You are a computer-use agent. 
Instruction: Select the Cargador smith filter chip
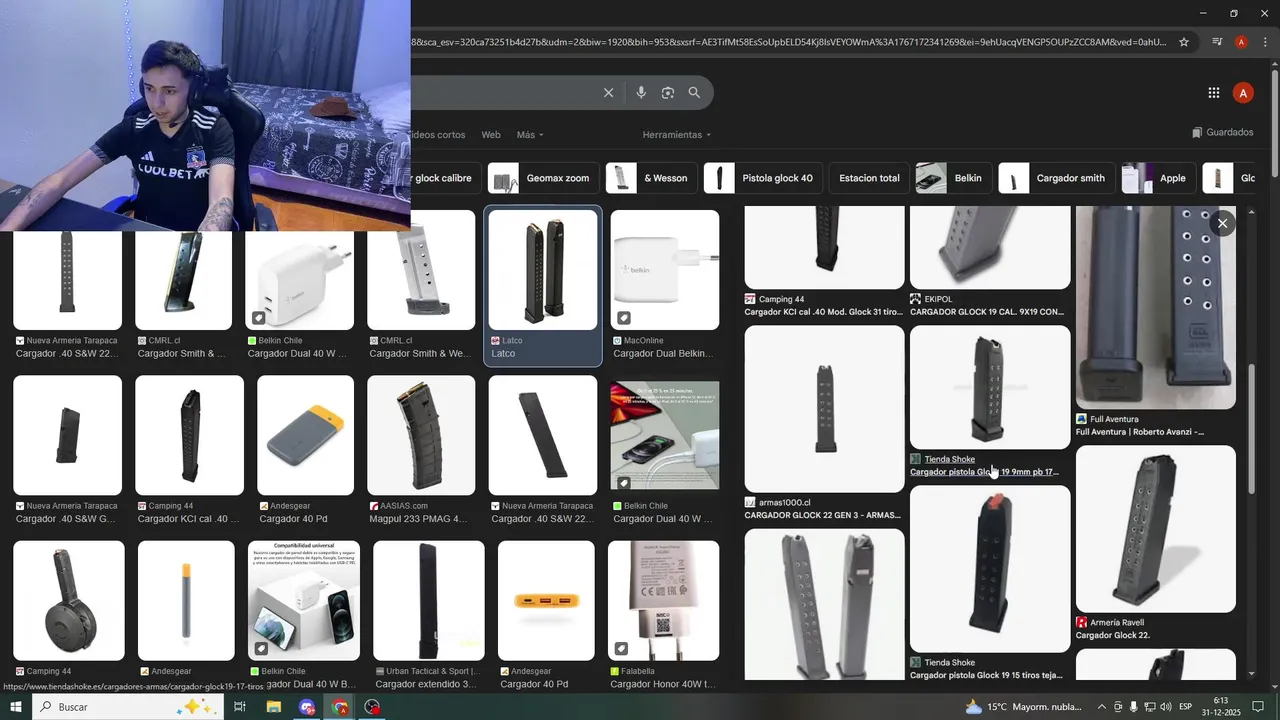tap(1056, 178)
